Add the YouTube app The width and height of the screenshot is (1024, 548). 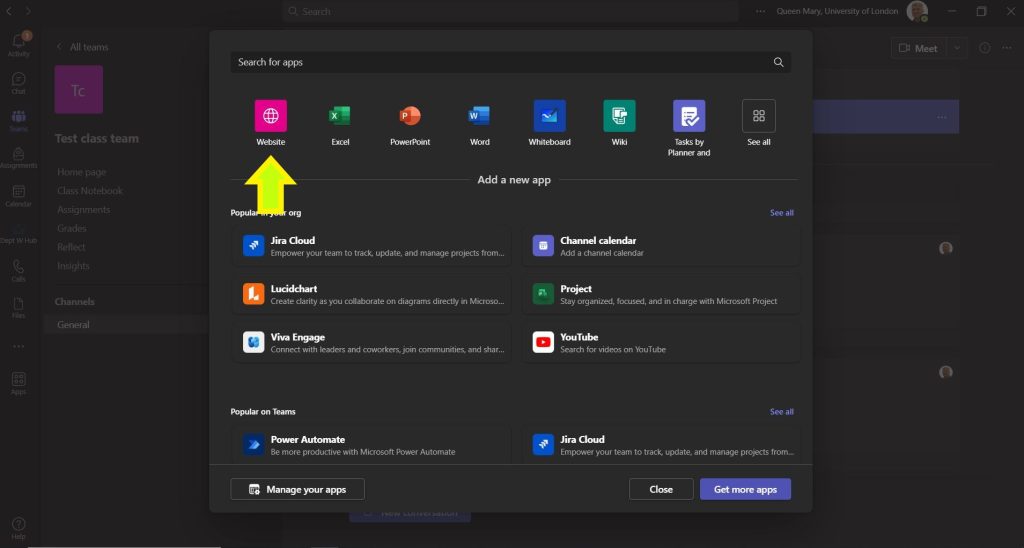tap(661, 343)
